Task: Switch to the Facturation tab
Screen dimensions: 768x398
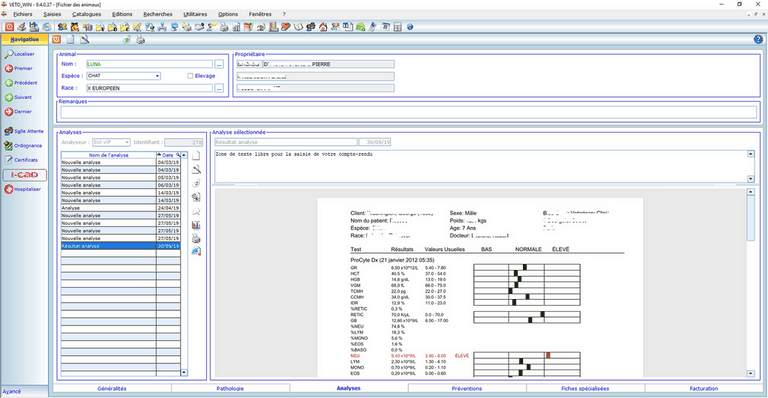Action: click(704, 388)
